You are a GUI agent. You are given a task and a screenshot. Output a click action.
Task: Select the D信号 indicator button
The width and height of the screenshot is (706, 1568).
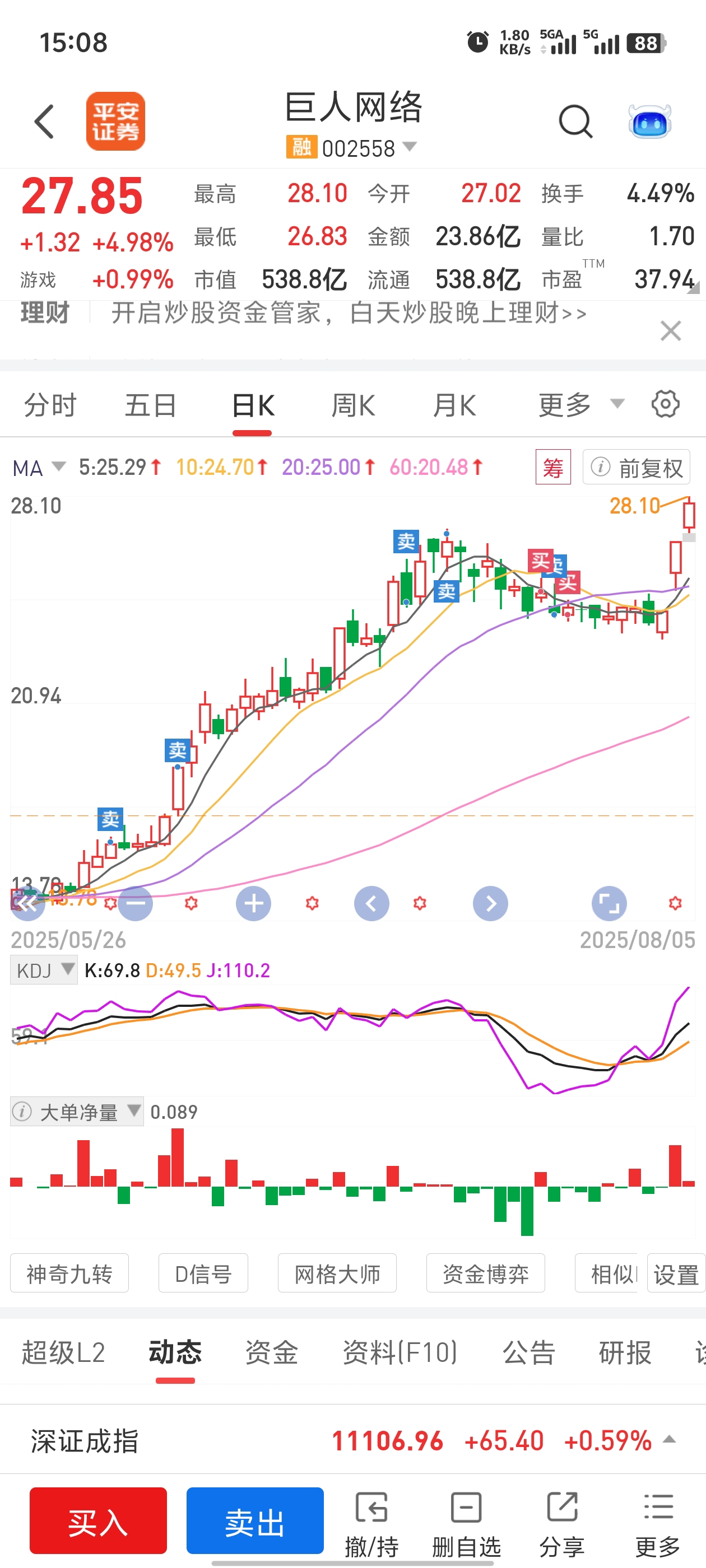point(203,1273)
